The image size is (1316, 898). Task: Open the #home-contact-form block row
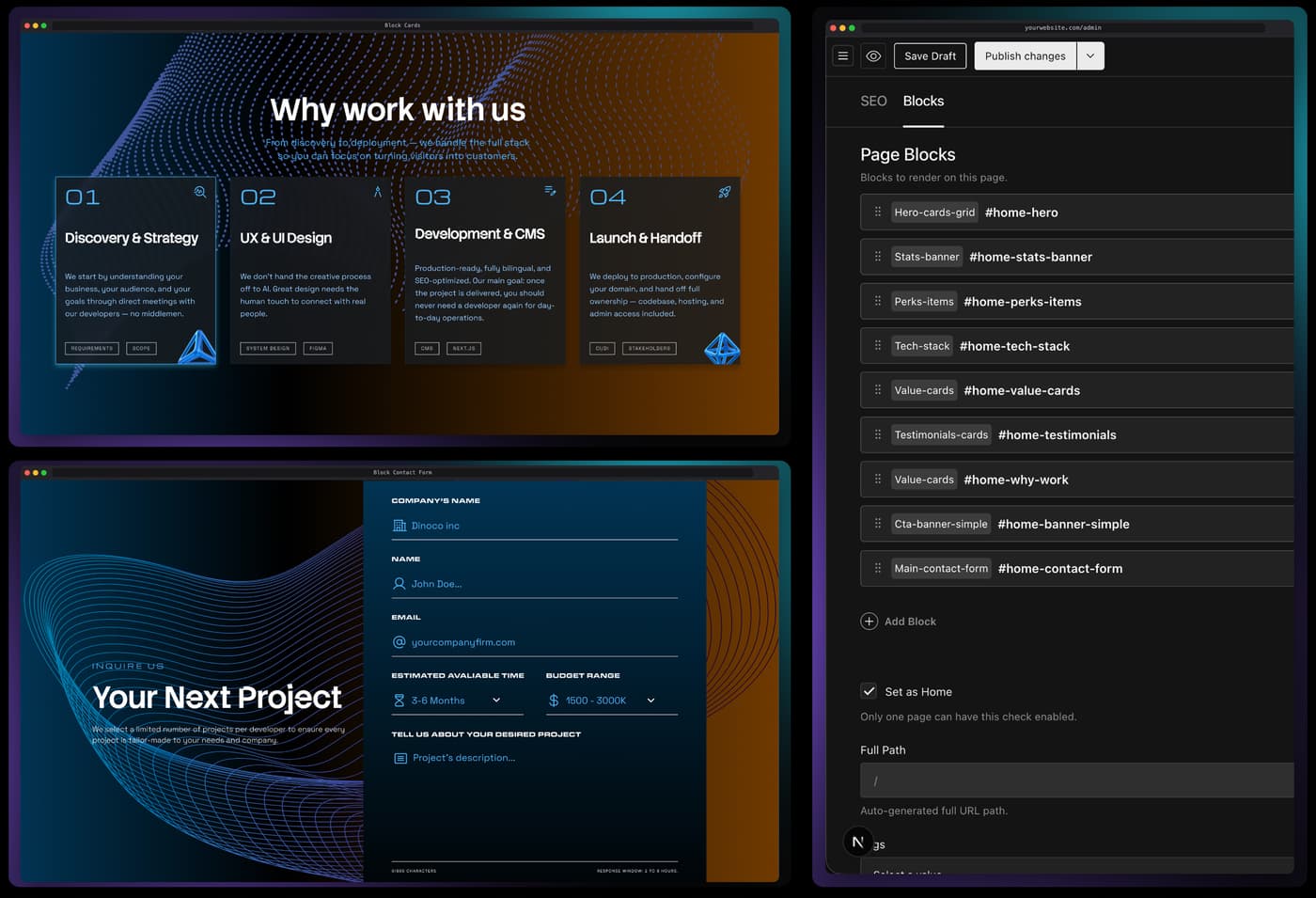point(1077,568)
